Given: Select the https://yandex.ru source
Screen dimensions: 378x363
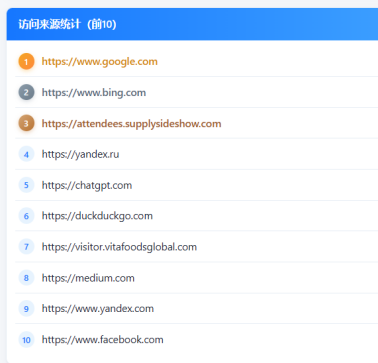Looking at the screenshot, I should click(80, 154).
